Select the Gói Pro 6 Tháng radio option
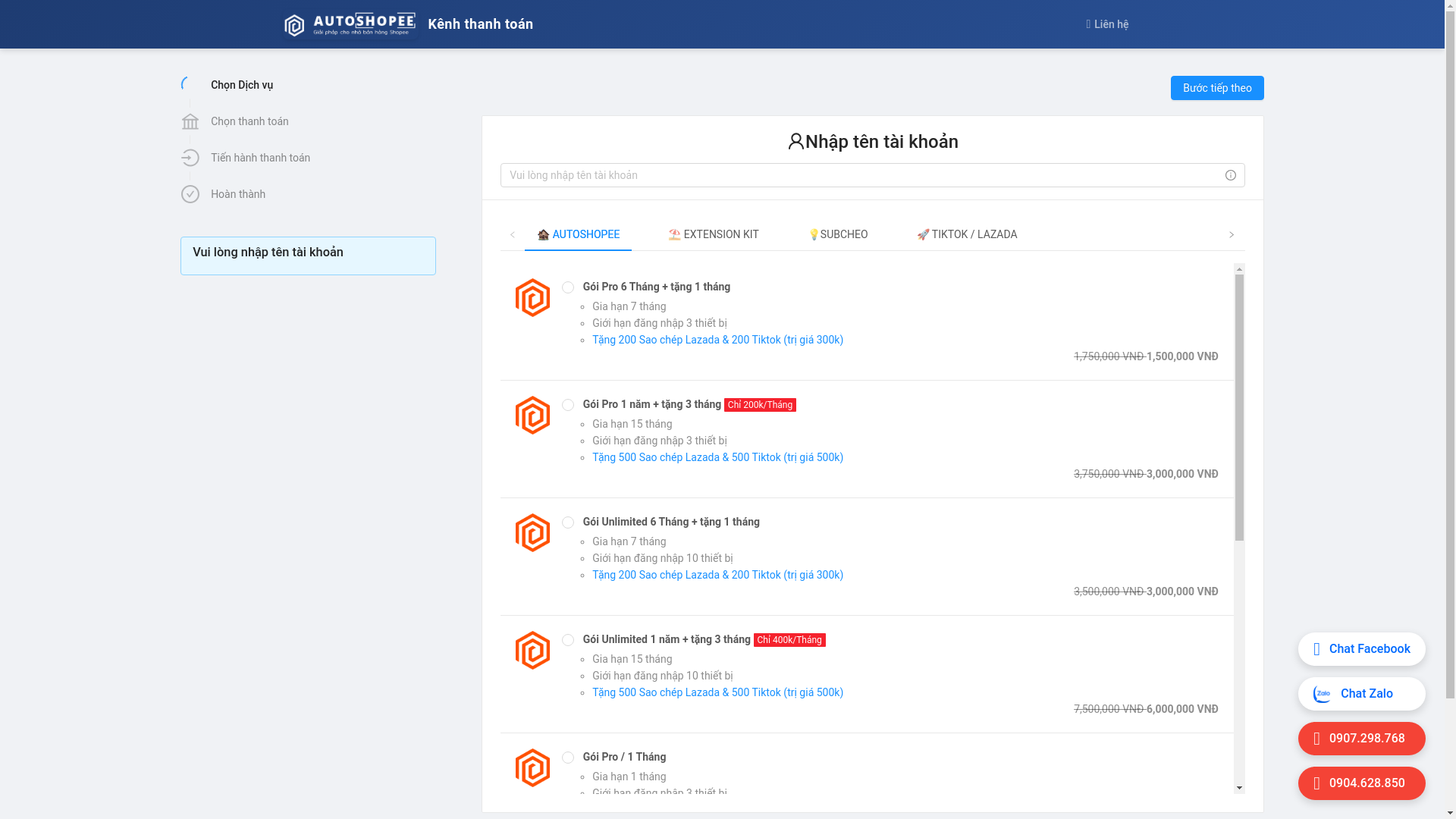The height and width of the screenshot is (819, 1456). 568,287
